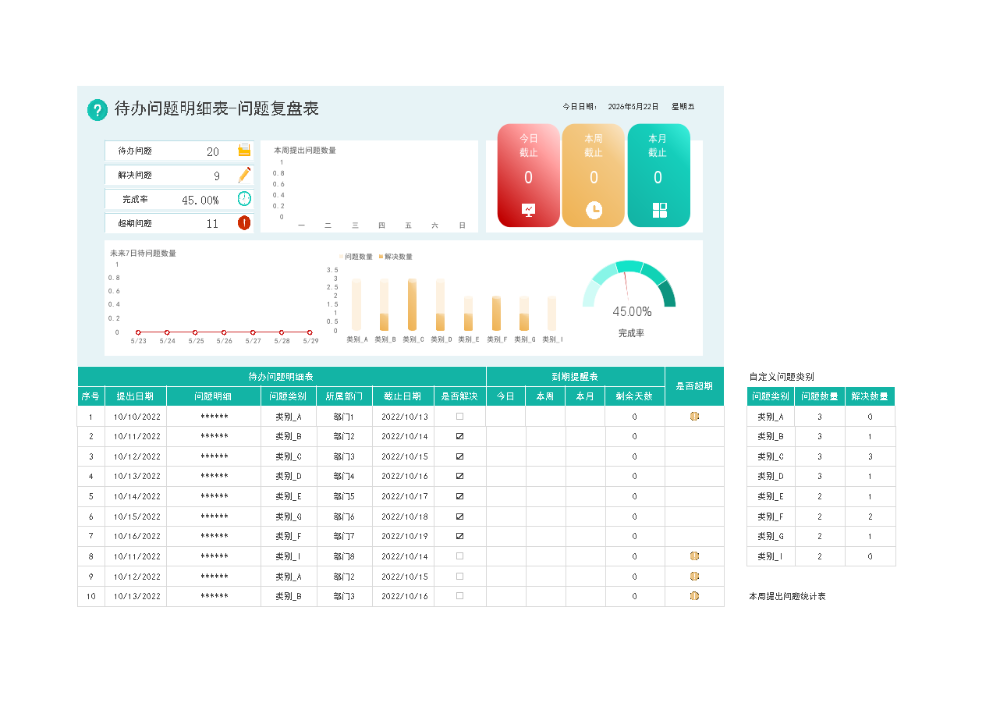Select the 类别_I cell in row 8
This screenshot has width=1000, height=710.
[288, 556]
